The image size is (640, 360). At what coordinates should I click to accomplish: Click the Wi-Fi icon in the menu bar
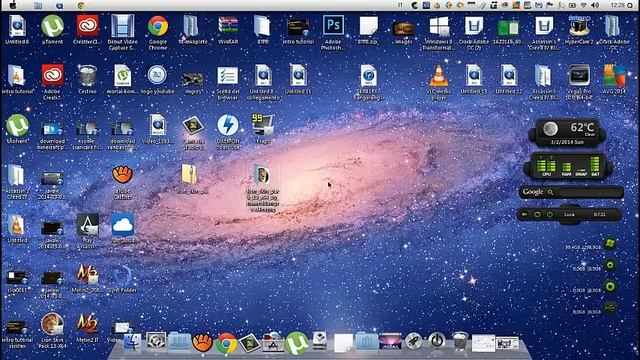584,5
